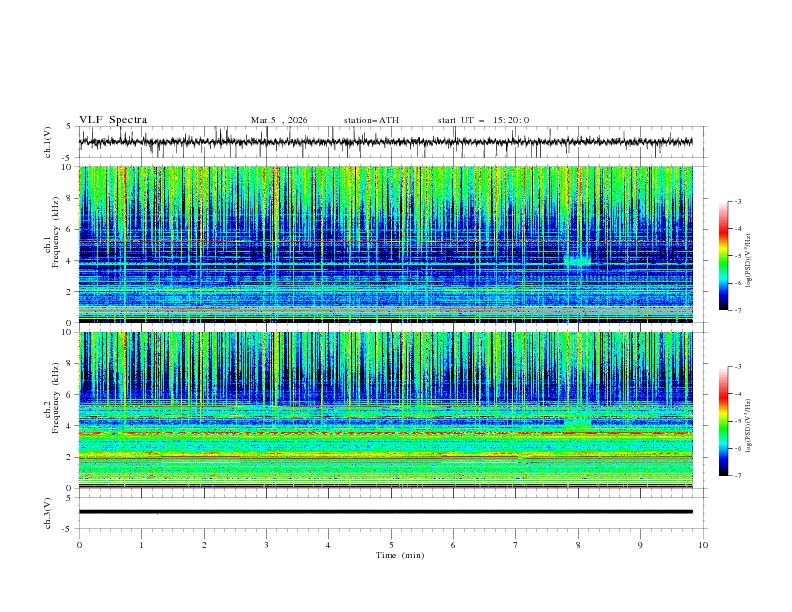The width and height of the screenshot is (792, 612).
Task: Click the "station=ATH" header label
Action: [371, 120]
